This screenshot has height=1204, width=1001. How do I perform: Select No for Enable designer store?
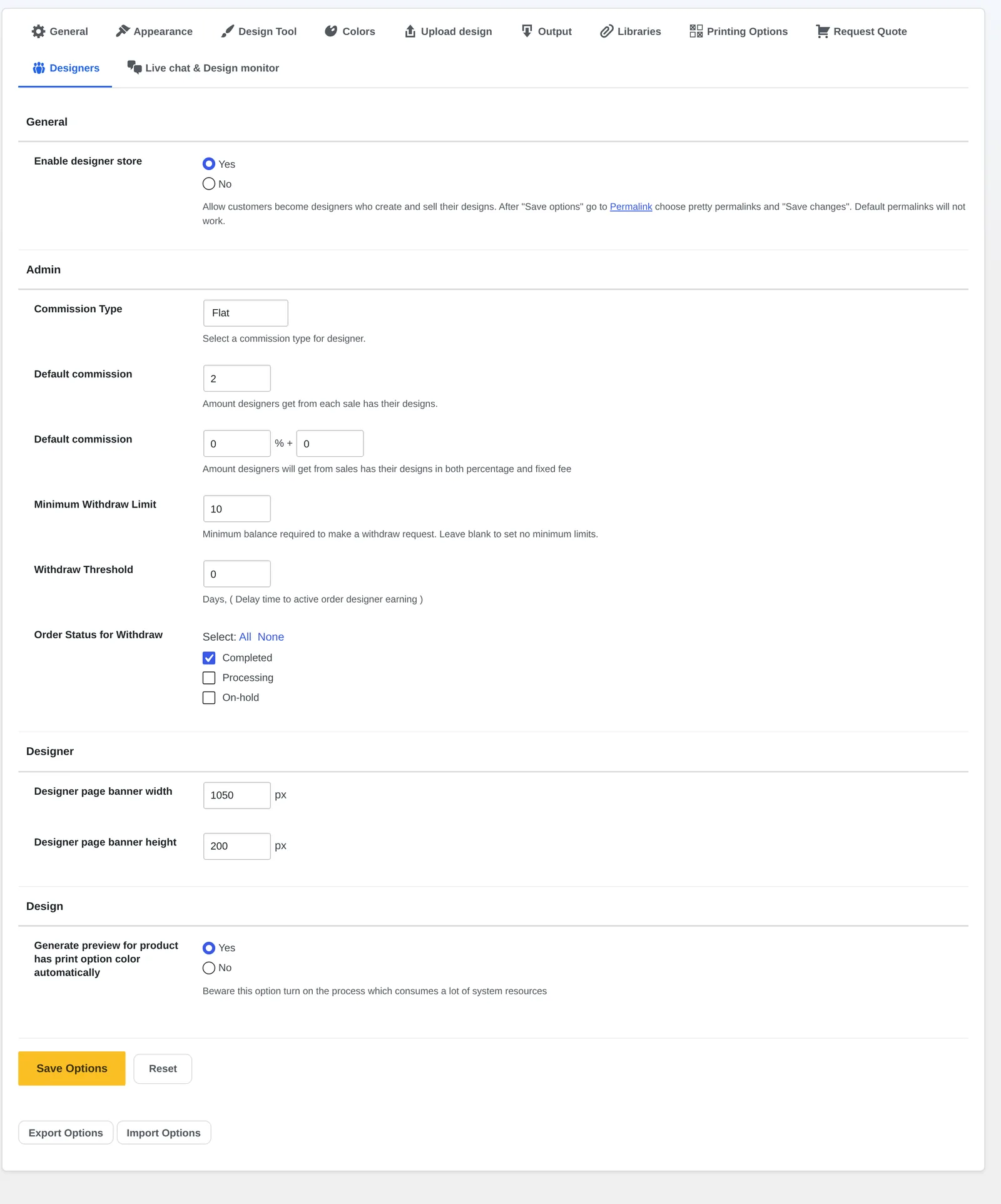coord(209,184)
